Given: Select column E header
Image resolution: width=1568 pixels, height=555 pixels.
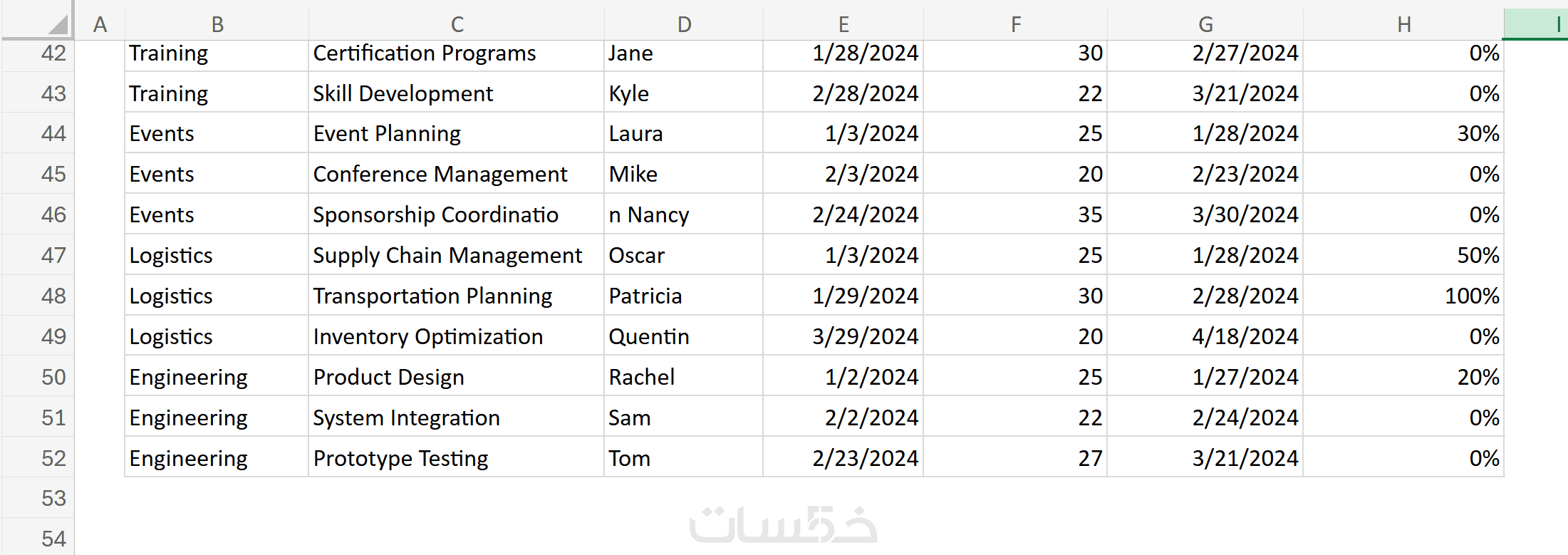Looking at the screenshot, I should (843, 25).
